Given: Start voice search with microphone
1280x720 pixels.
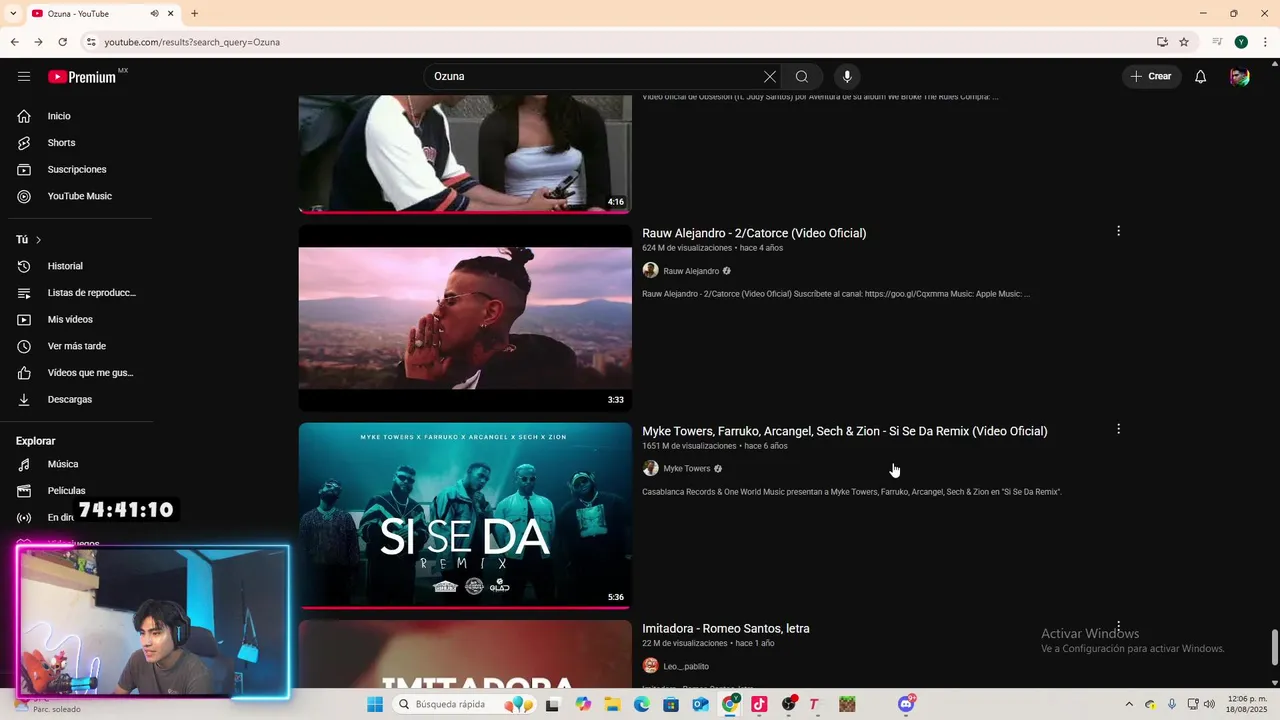Looking at the screenshot, I should (x=847, y=76).
